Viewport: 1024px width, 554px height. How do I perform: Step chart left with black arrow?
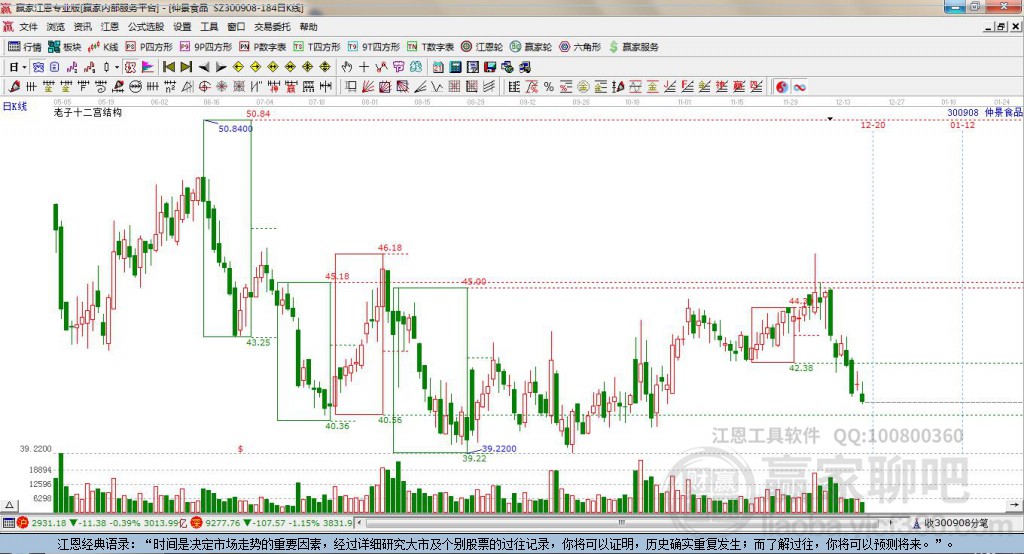pos(204,67)
